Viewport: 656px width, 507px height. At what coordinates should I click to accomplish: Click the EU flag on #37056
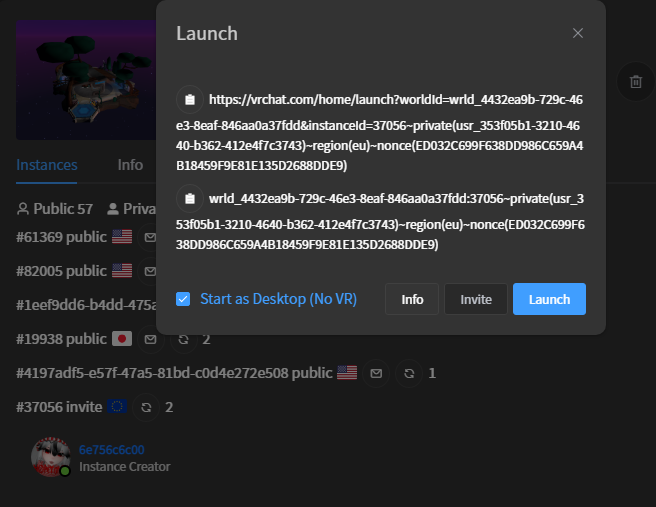[117, 407]
